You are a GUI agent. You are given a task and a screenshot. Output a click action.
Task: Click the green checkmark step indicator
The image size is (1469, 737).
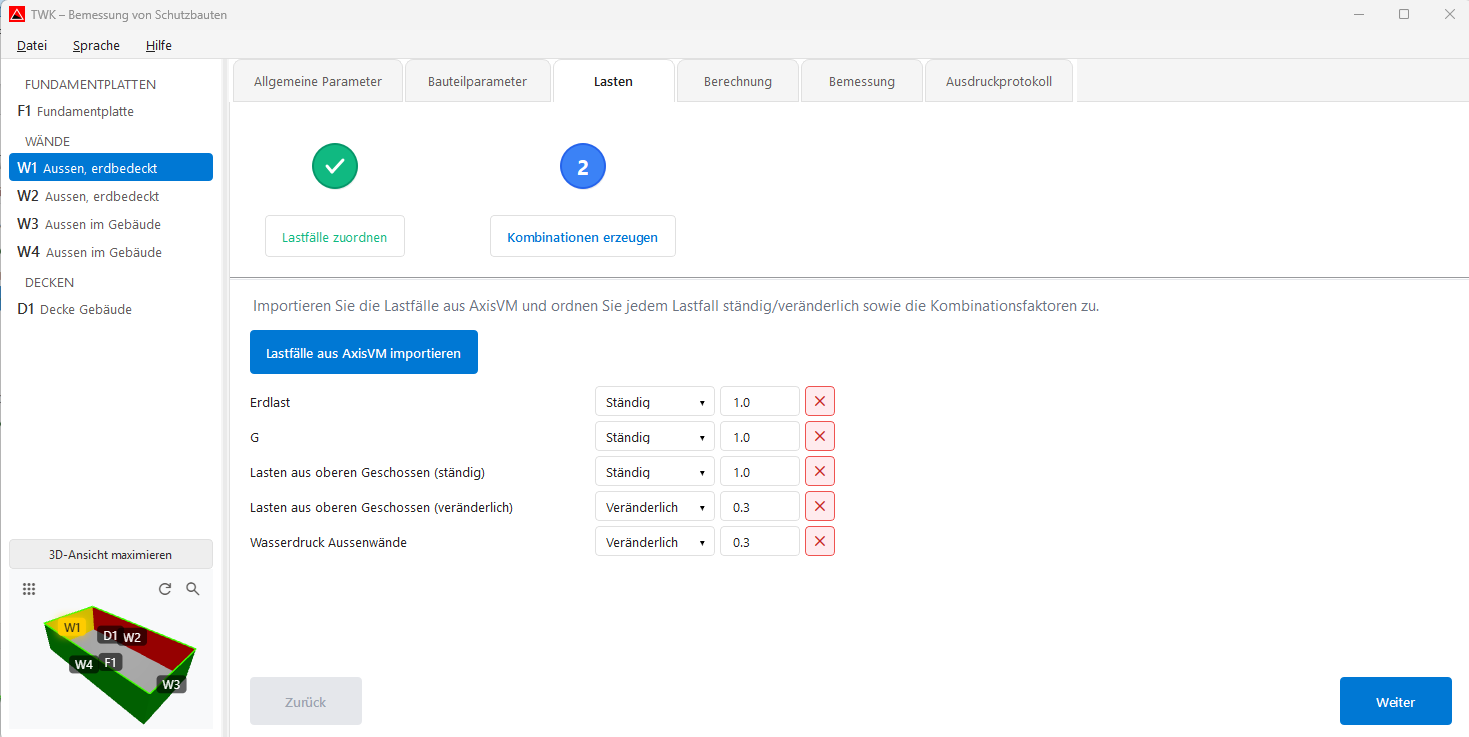(x=335, y=166)
